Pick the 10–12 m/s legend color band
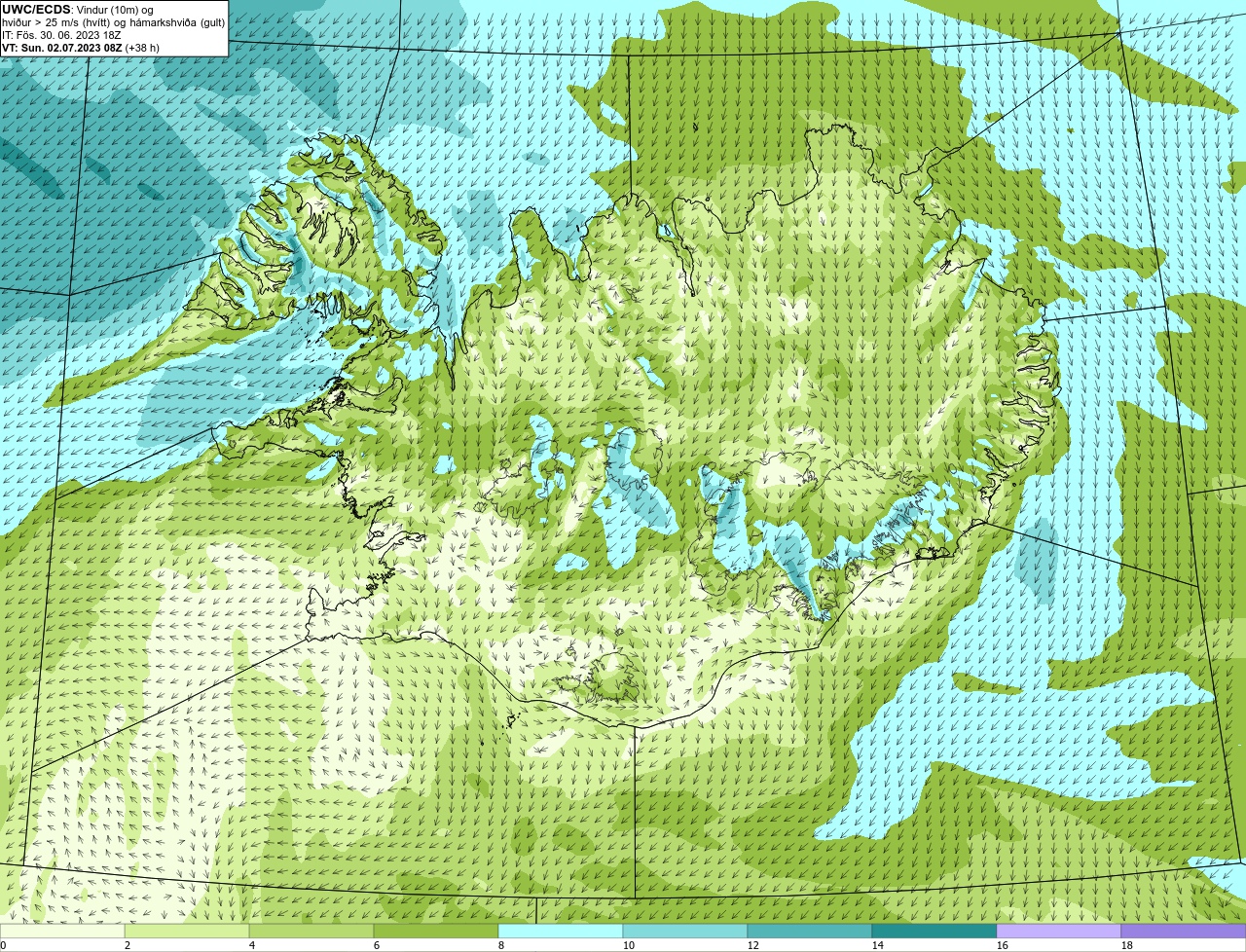 [x=685, y=931]
